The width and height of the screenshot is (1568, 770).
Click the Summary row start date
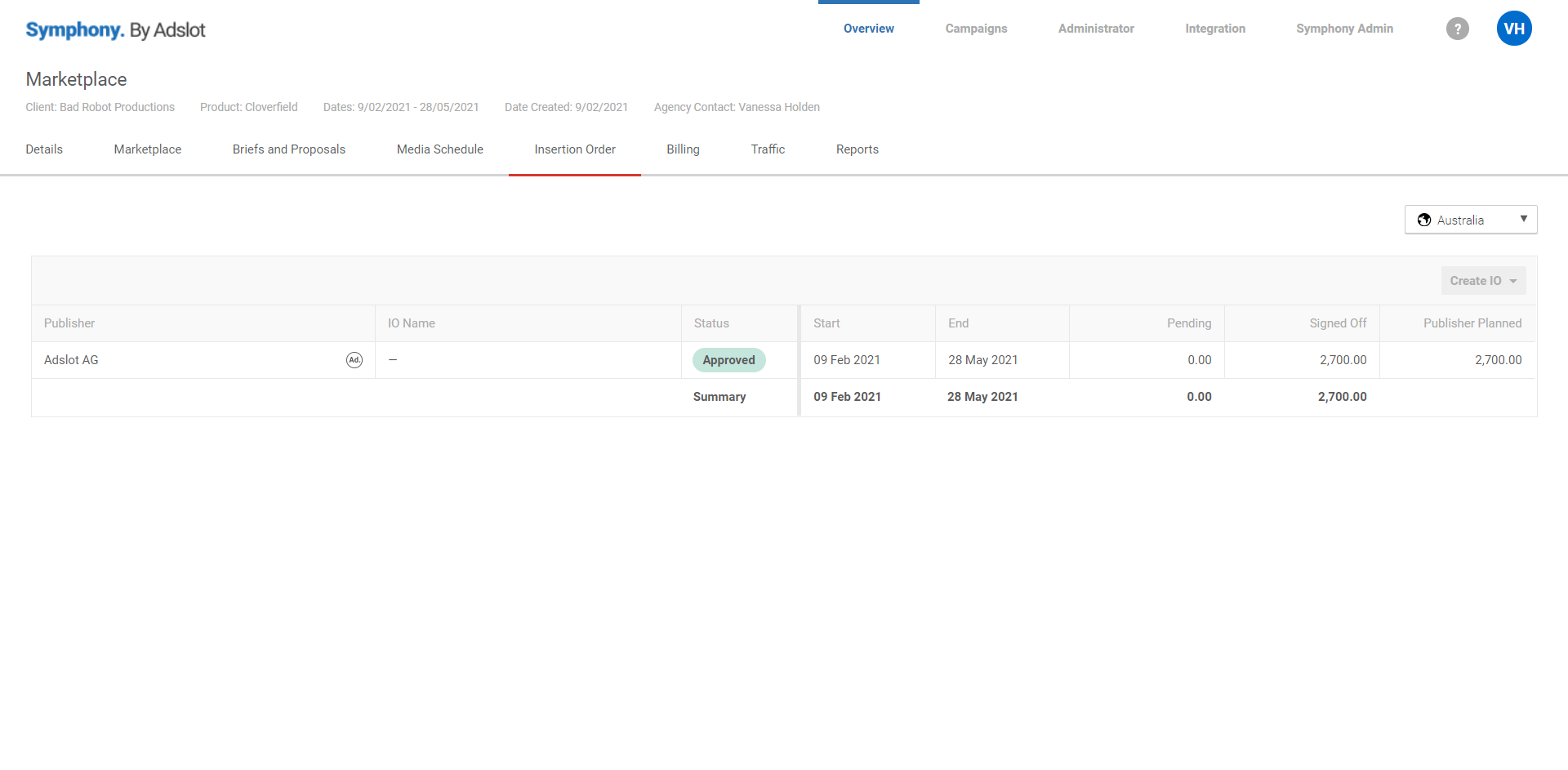847,397
